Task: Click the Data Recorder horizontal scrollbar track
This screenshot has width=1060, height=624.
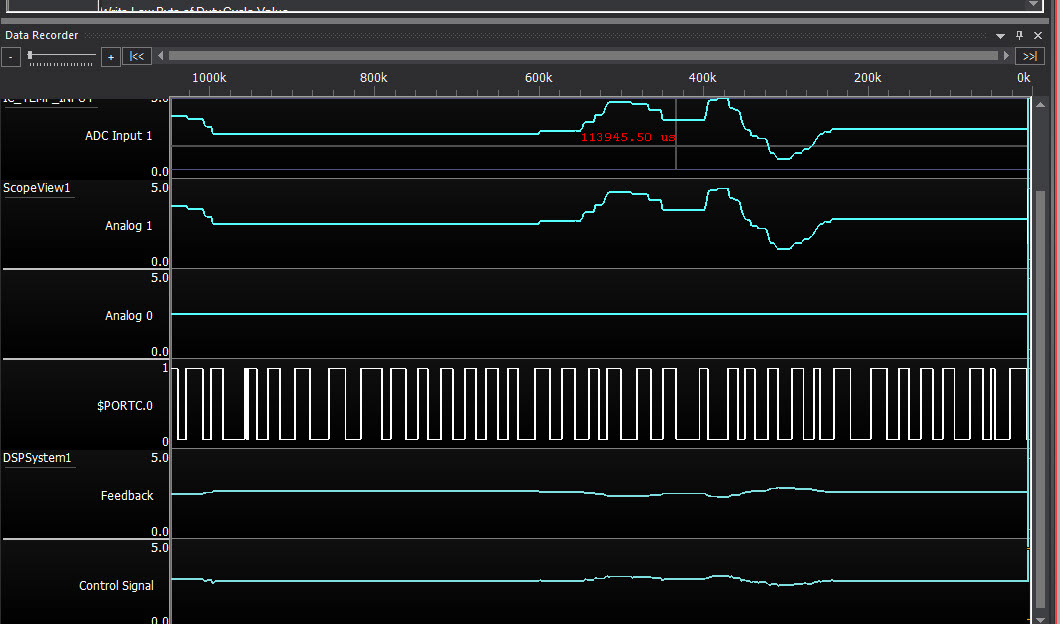Action: [x=583, y=56]
